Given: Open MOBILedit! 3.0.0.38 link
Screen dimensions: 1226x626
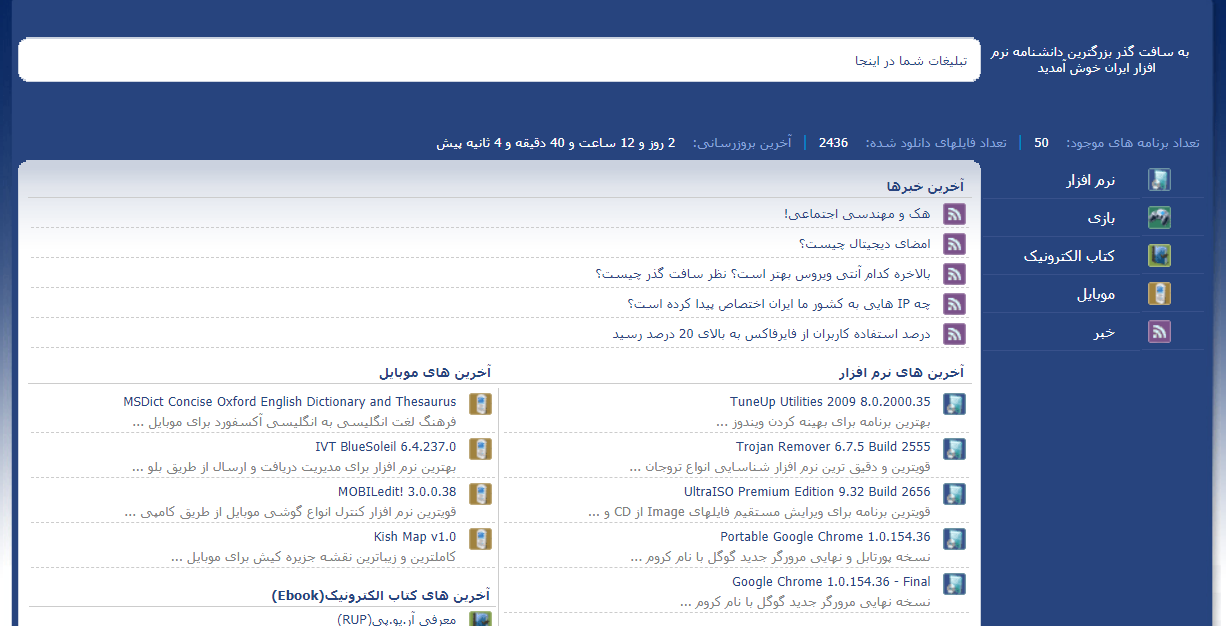Looking at the screenshot, I should [x=397, y=492].
